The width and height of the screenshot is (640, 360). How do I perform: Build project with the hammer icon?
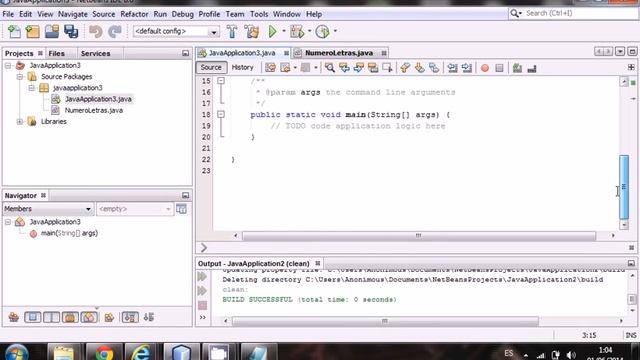coord(232,31)
